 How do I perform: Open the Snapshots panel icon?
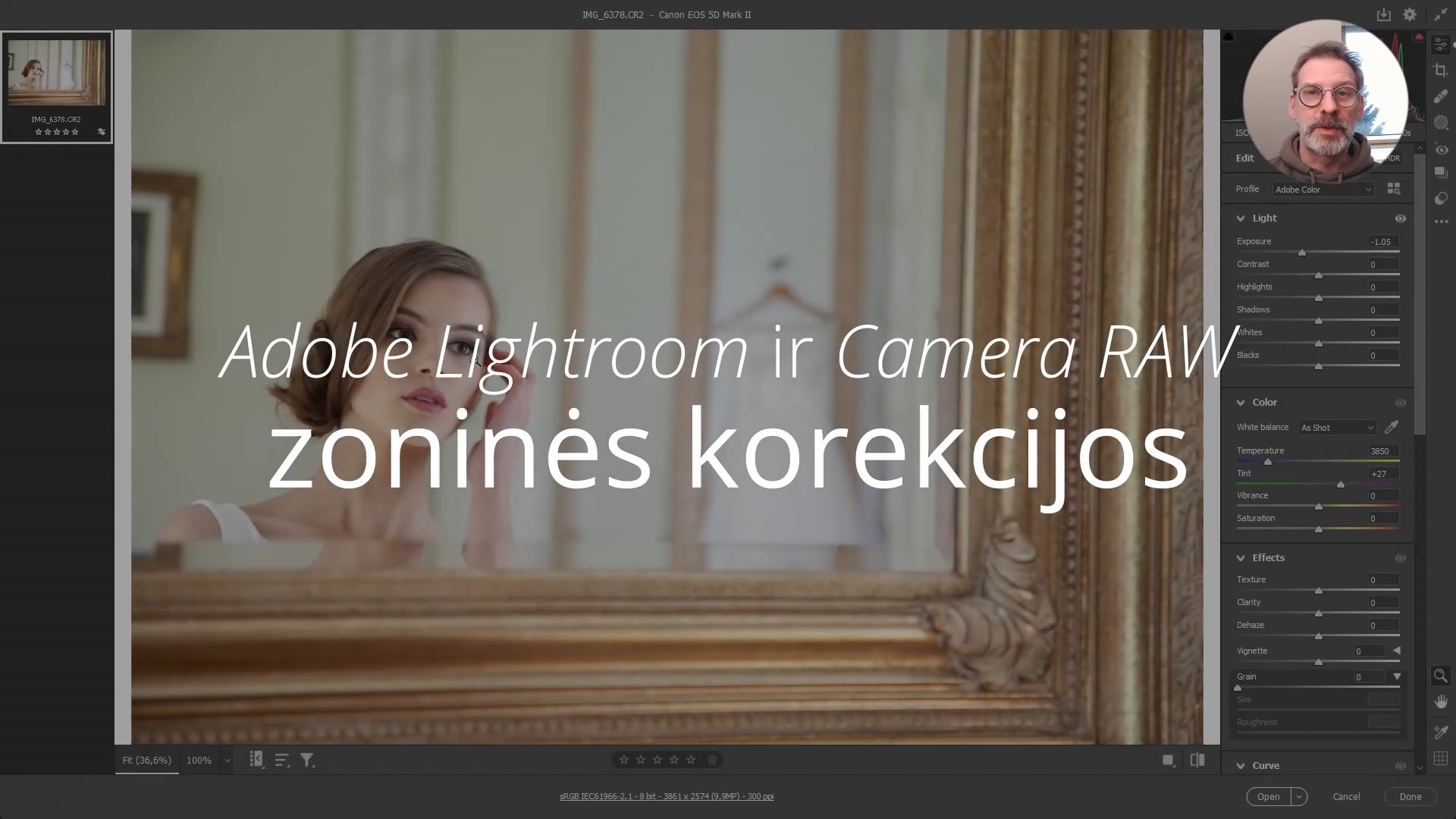(1441, 173)
